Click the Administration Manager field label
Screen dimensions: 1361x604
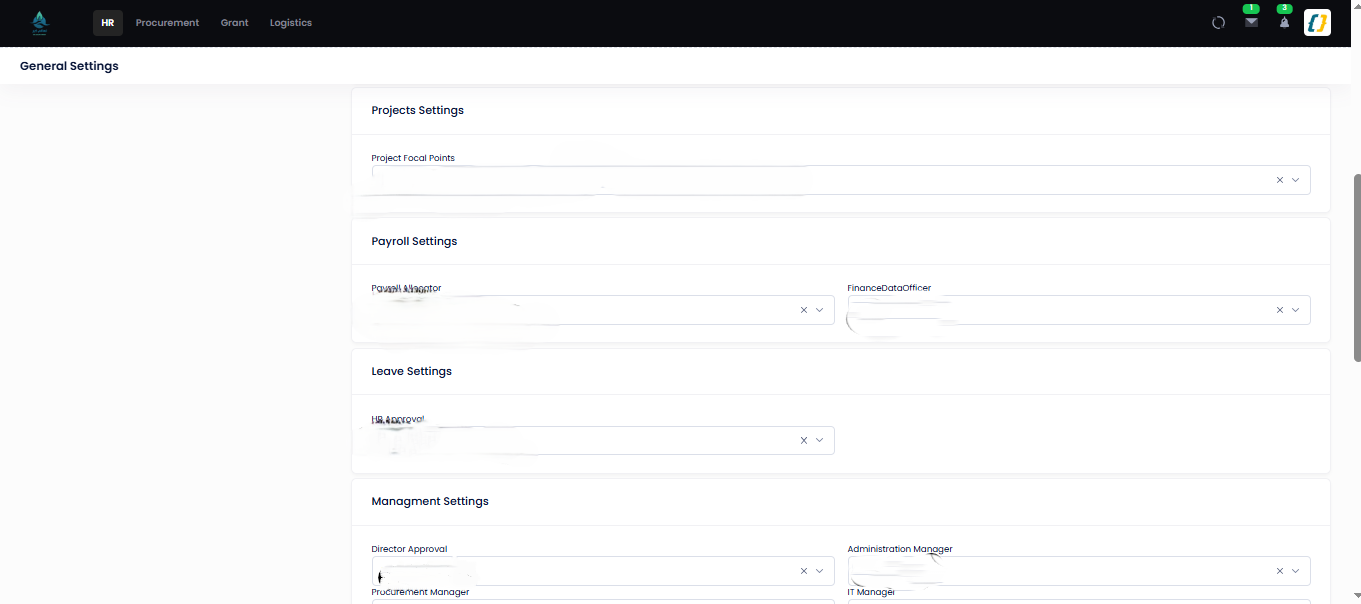click(x=900, y=549)
